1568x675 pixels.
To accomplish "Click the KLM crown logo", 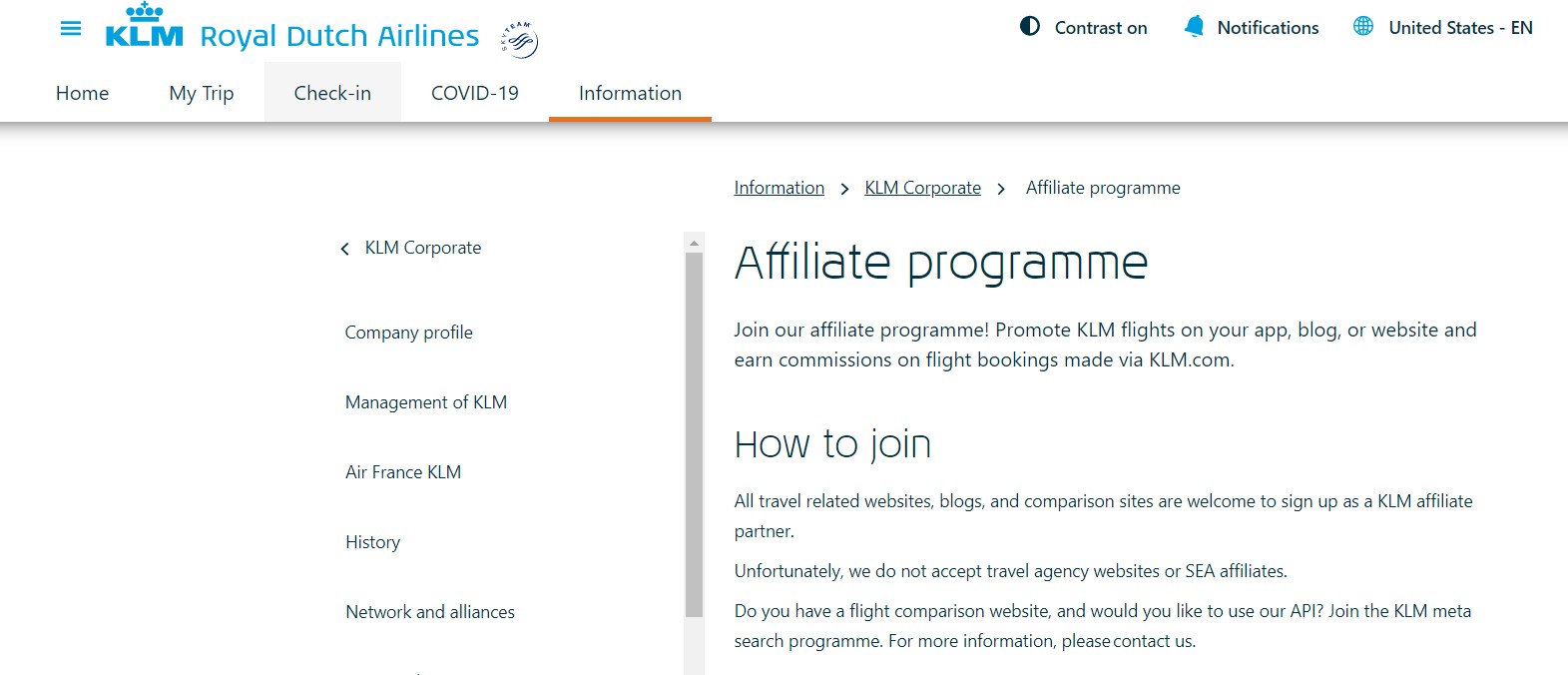I will coord(145,27).
